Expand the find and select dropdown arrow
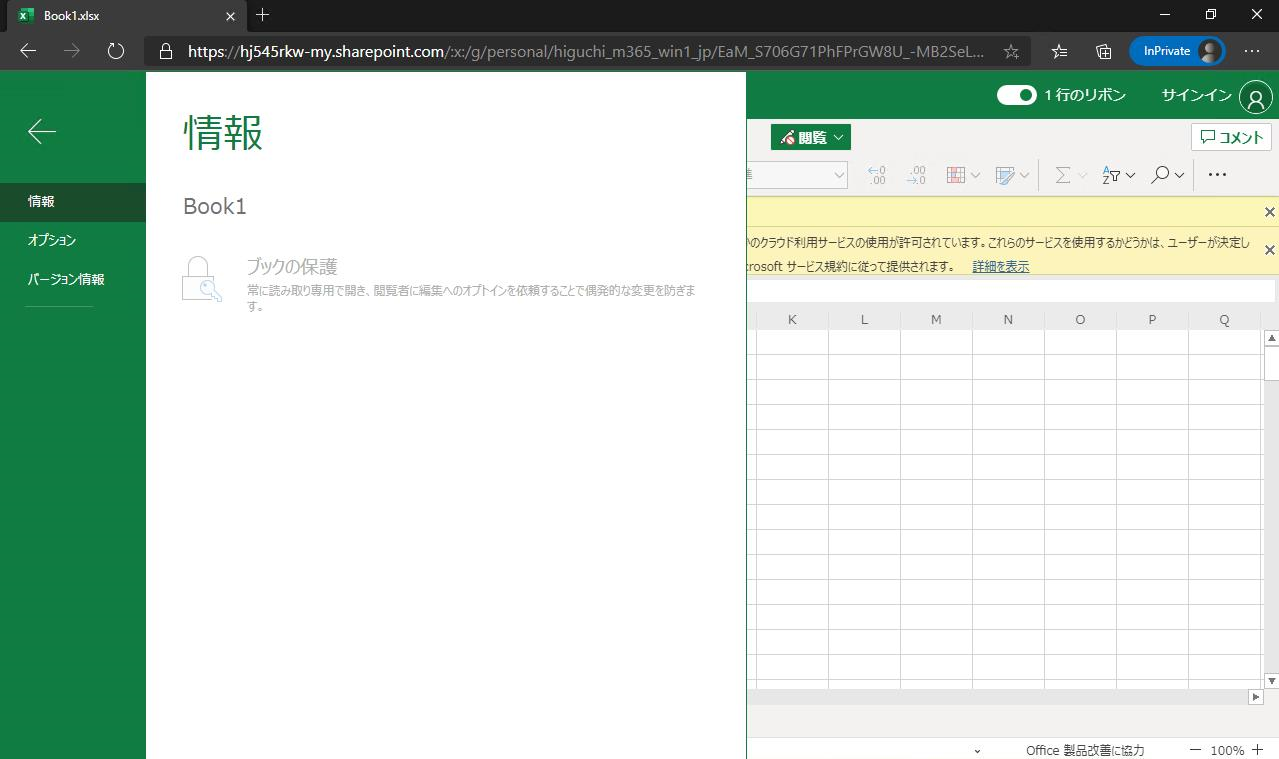Image resolution: width=1279 pixels, height=759 pixels. pyautogui.click(x=1179, y=176)
